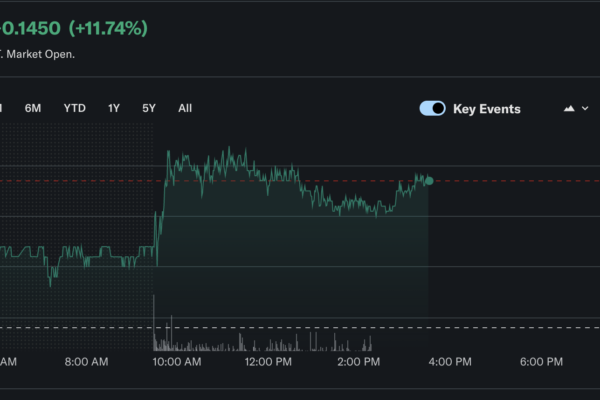Choose the 1Y chart range
The width and height of the screenshot is (600, 400).
[x=114, y=108]
